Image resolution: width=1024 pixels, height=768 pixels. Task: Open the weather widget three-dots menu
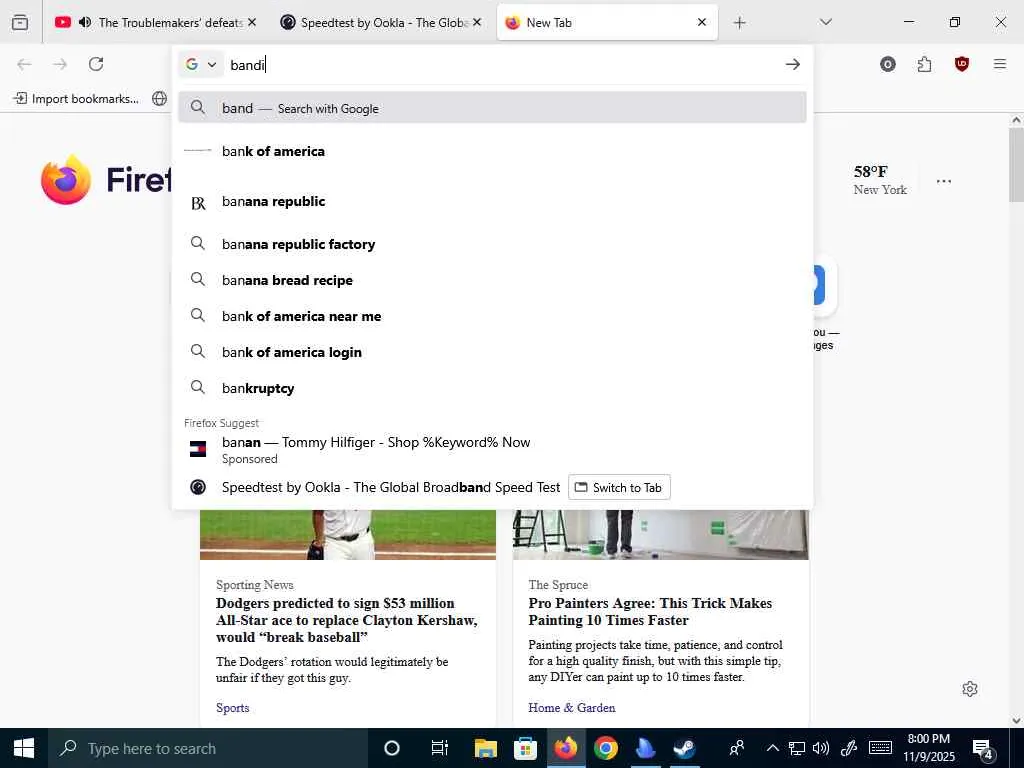(944, 181)
